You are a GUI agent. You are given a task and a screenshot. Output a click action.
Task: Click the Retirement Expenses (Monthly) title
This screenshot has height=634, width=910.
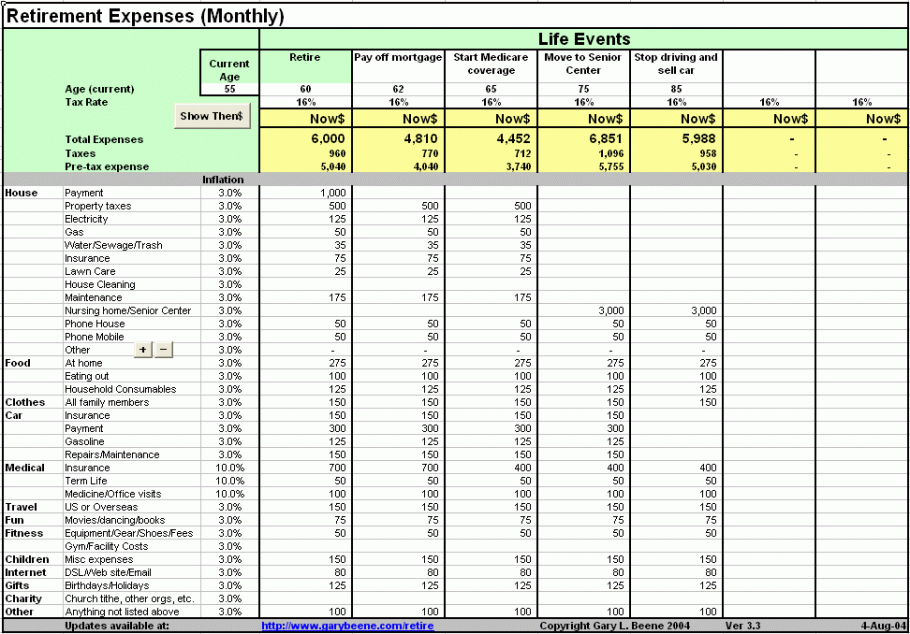[x=145, y=17]
